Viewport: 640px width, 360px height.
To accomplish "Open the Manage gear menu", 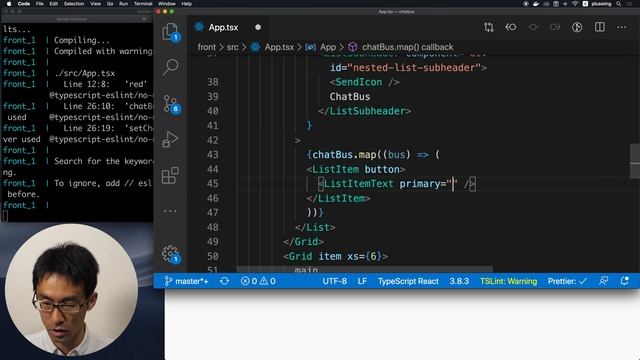I will (x=170, y=254).
